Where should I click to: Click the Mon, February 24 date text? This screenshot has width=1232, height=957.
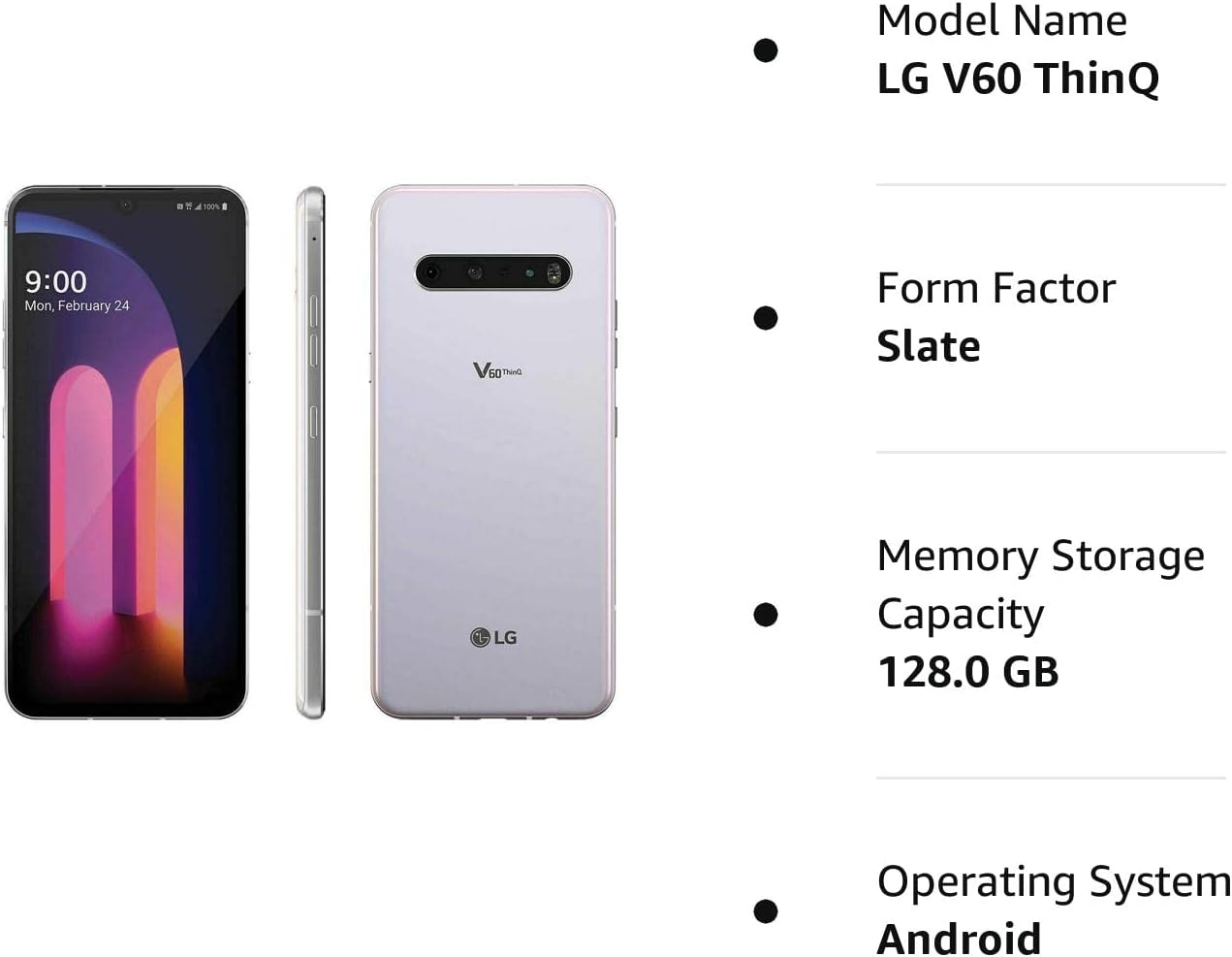pos(77,305)
